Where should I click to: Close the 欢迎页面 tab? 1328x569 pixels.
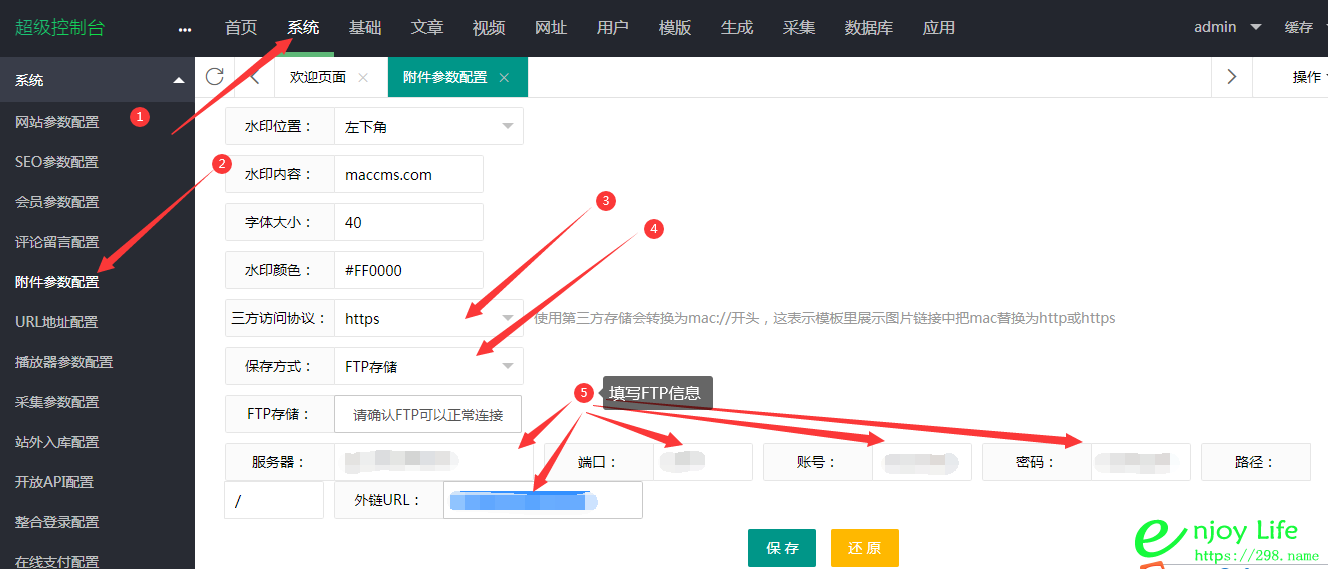coord(363,77)
